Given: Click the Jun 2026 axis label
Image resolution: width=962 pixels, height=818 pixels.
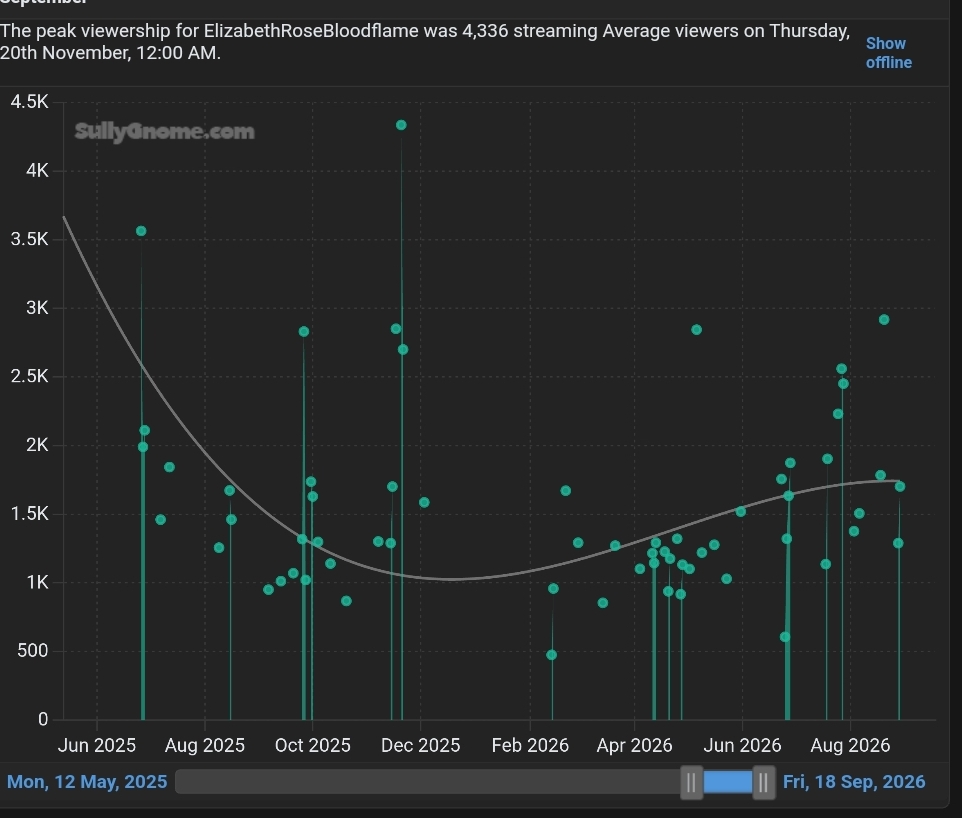Looking at the screenshot, I should (742, 746).
